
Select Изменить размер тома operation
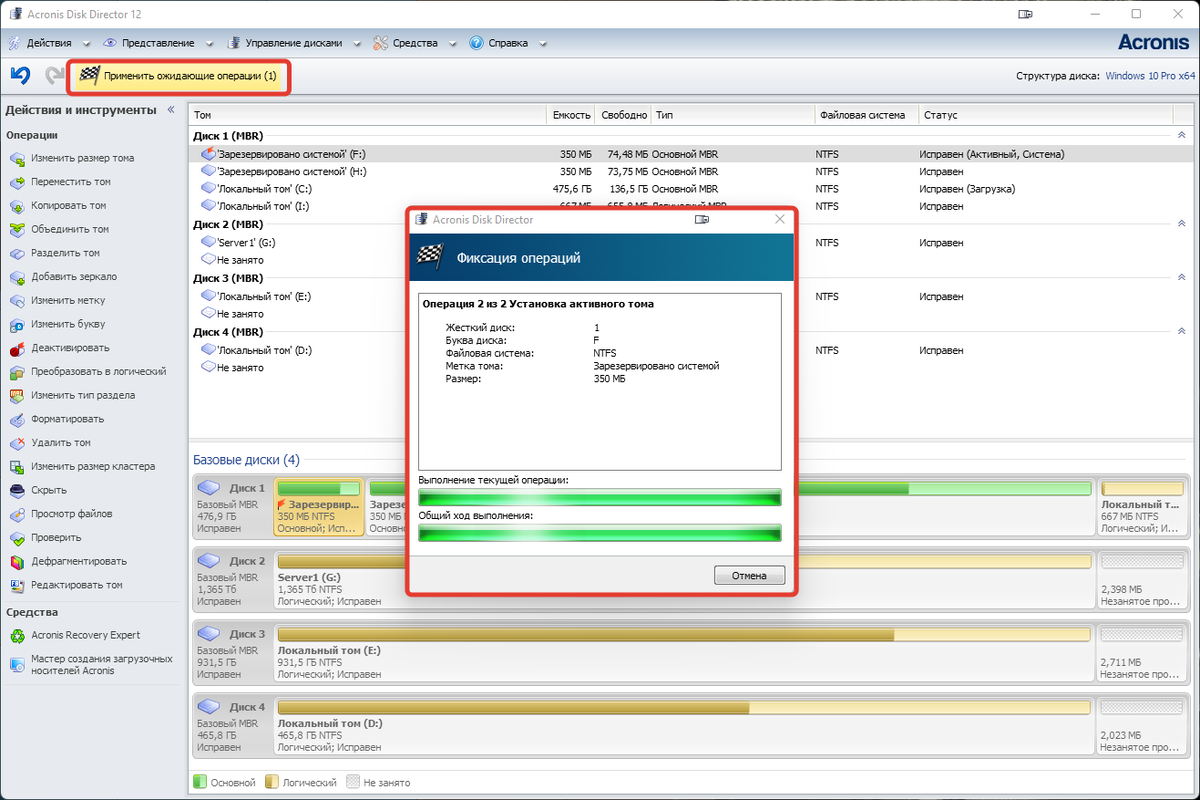click(x=82, y=158)
